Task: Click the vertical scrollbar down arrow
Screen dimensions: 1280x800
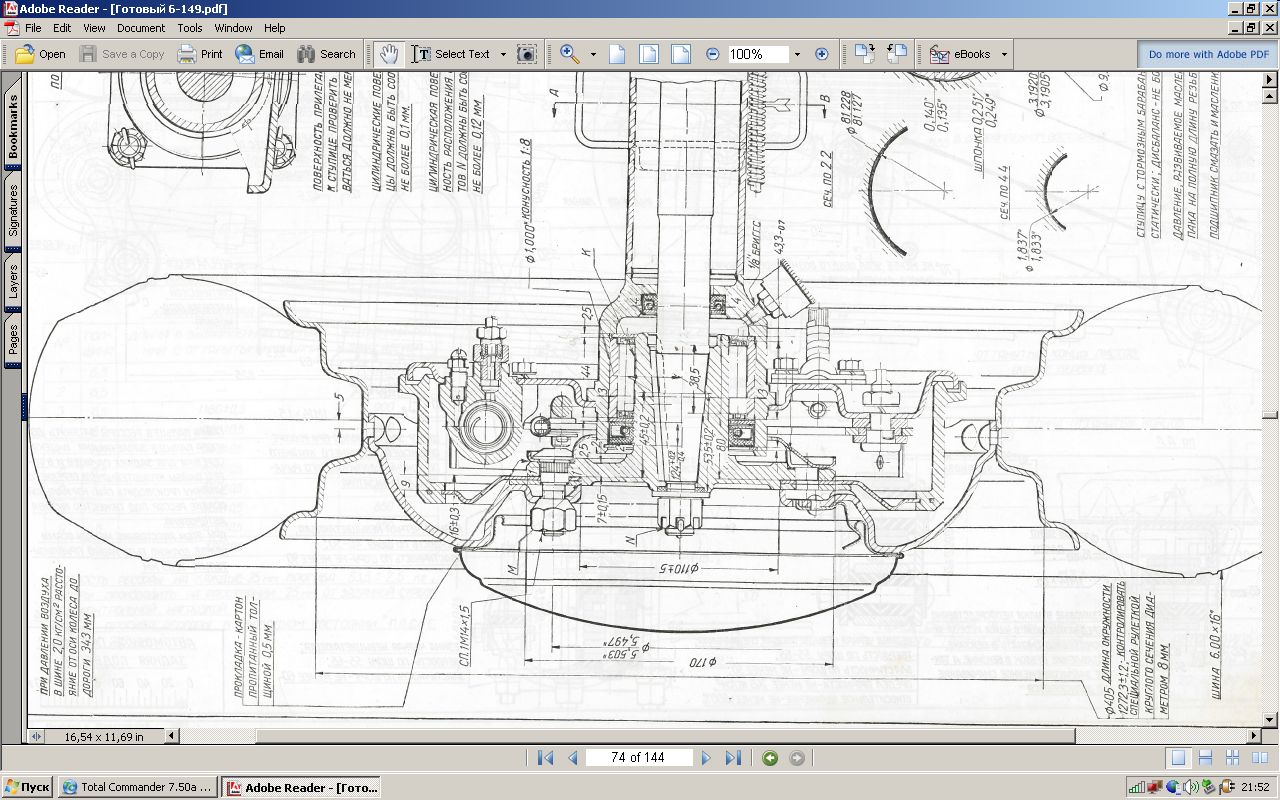Action: pos(1271,720)
